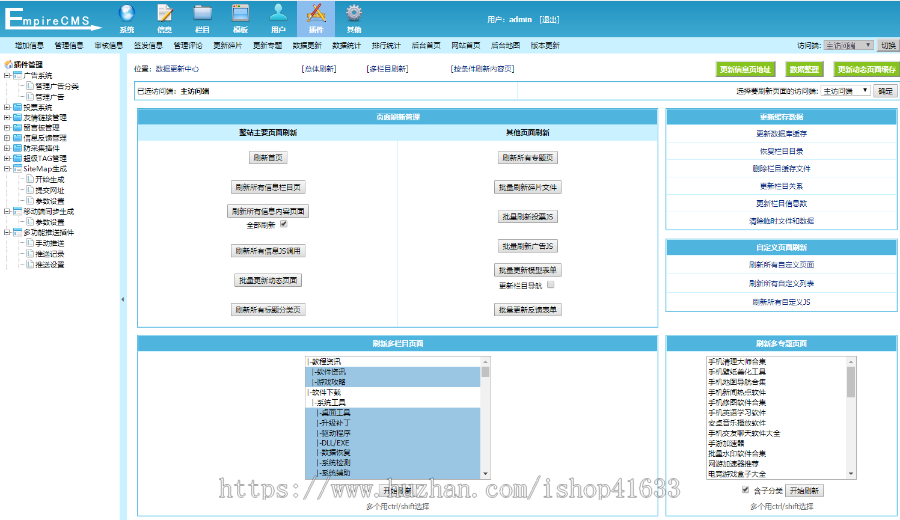Open the 系统 globe icon in top navigation
Screen dimensions: 900x520
coord(127,13)
